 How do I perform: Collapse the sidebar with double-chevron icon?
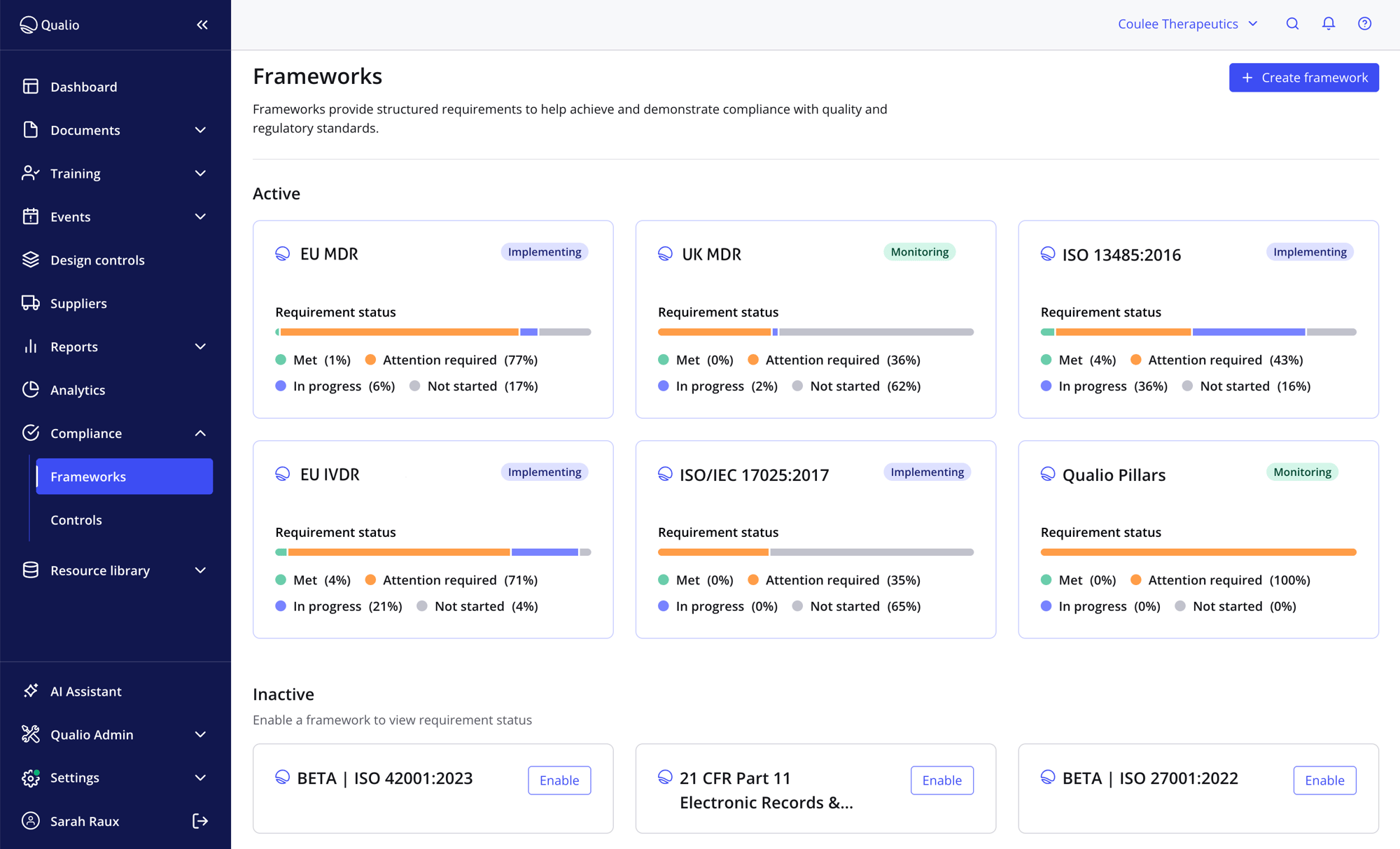pyautogui.click(x=202, y=25)
